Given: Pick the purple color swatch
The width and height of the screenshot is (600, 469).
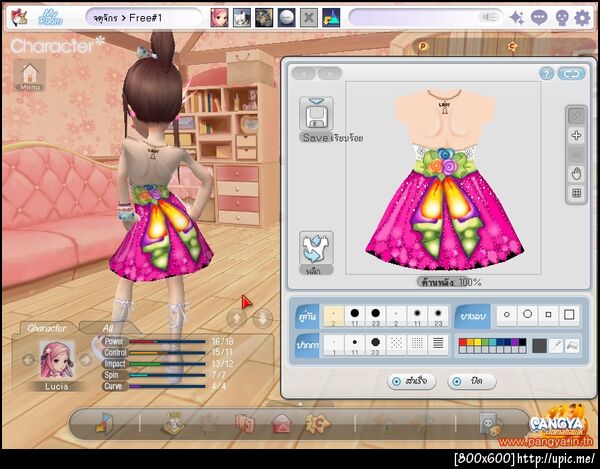Looking at the screenshot, I should tap(515, 342).
